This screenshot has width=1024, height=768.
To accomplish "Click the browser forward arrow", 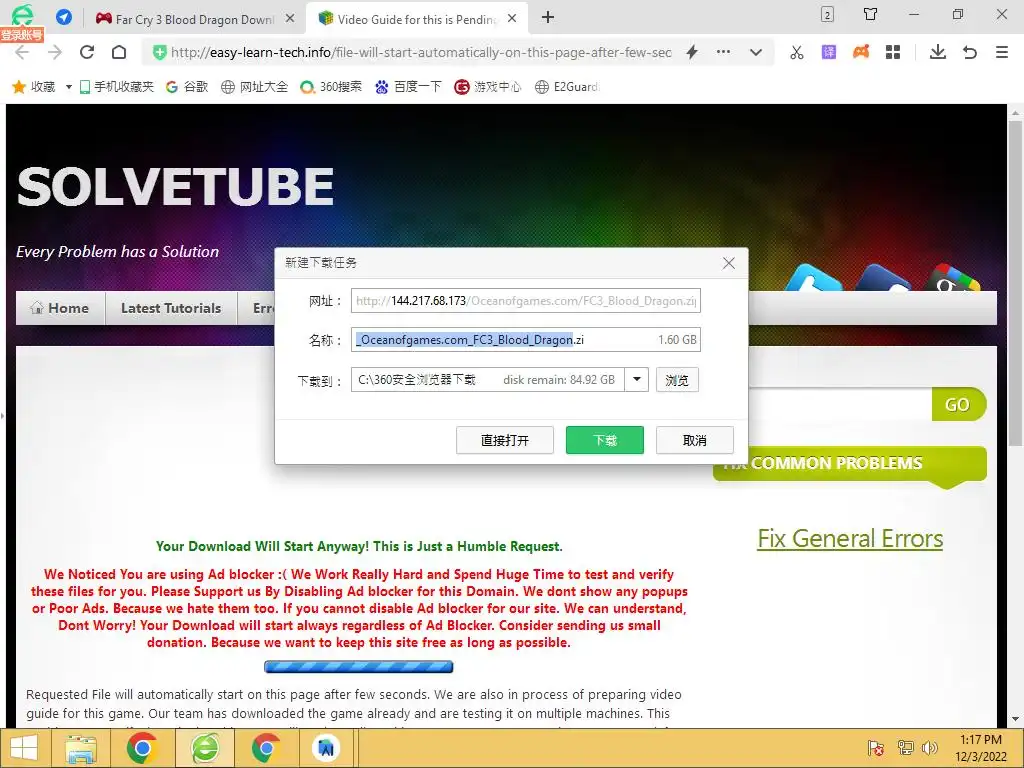I will tap(55, 52).
